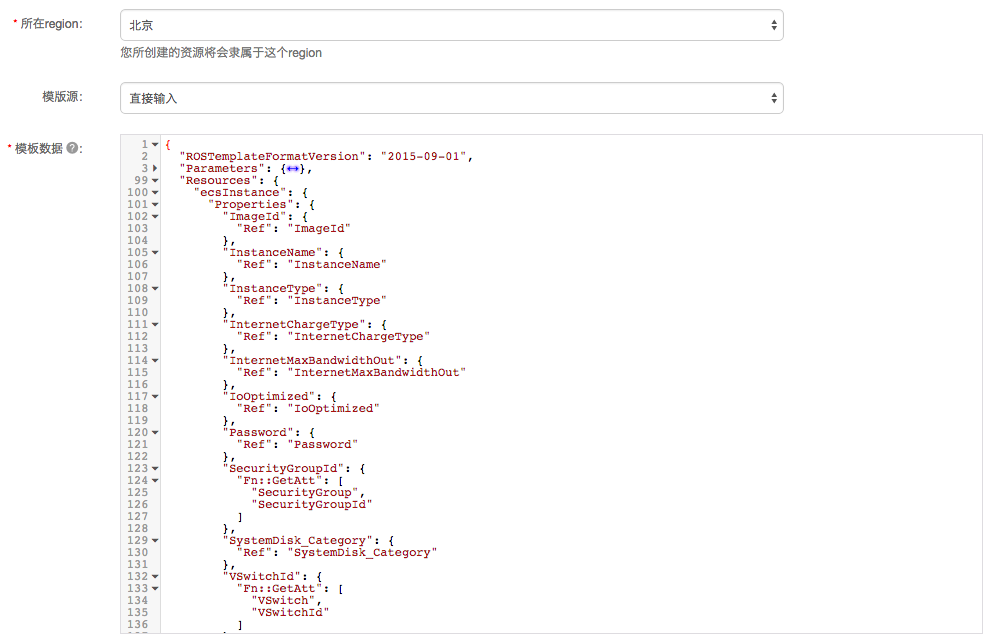988x639 pixels.
Task: Click the "VSwitch" string on line 134
Action: (x=284, y=600)
